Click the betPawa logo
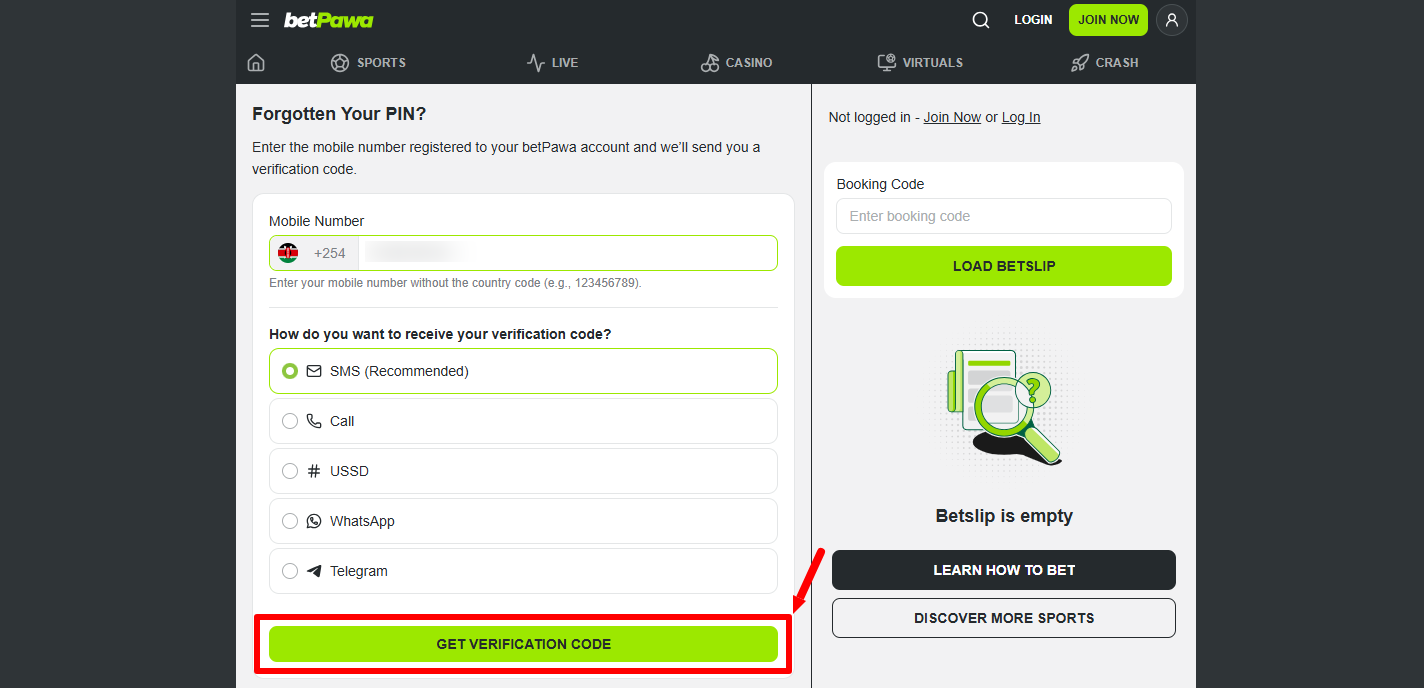 pyautogui.click(x=328, y=20)
